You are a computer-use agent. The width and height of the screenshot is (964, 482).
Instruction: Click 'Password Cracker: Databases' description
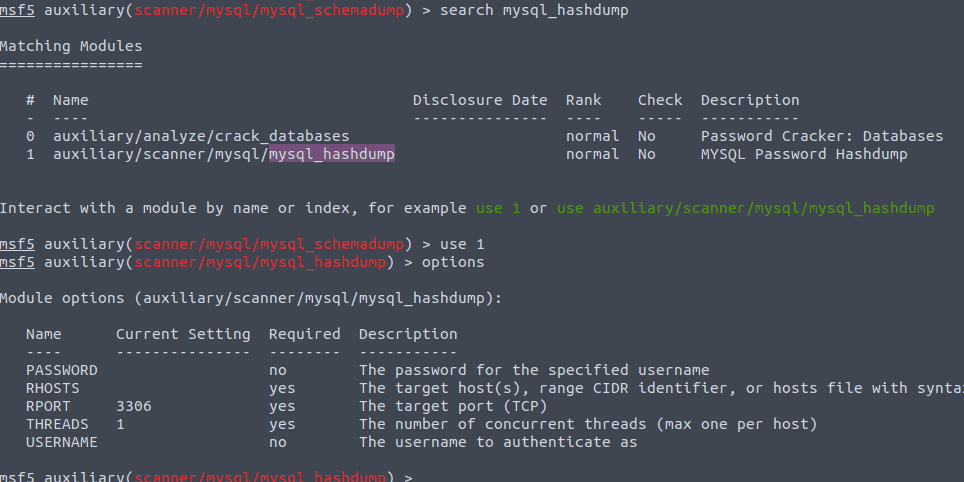[822, 136]
